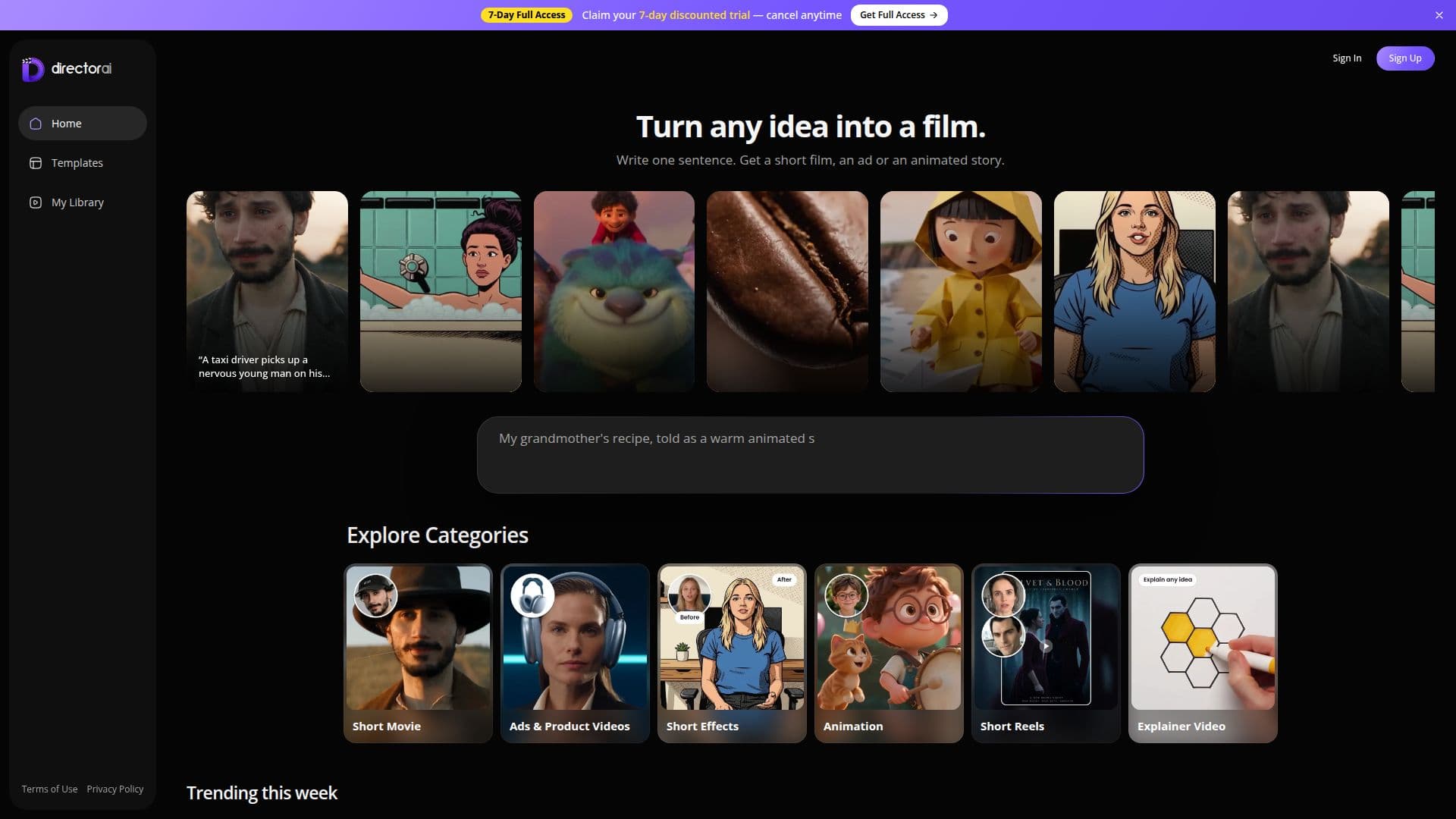Click the boy avatar on Animation card
Image resolution: width=1456 pixels, height=819 pixels.
point(846,595)
